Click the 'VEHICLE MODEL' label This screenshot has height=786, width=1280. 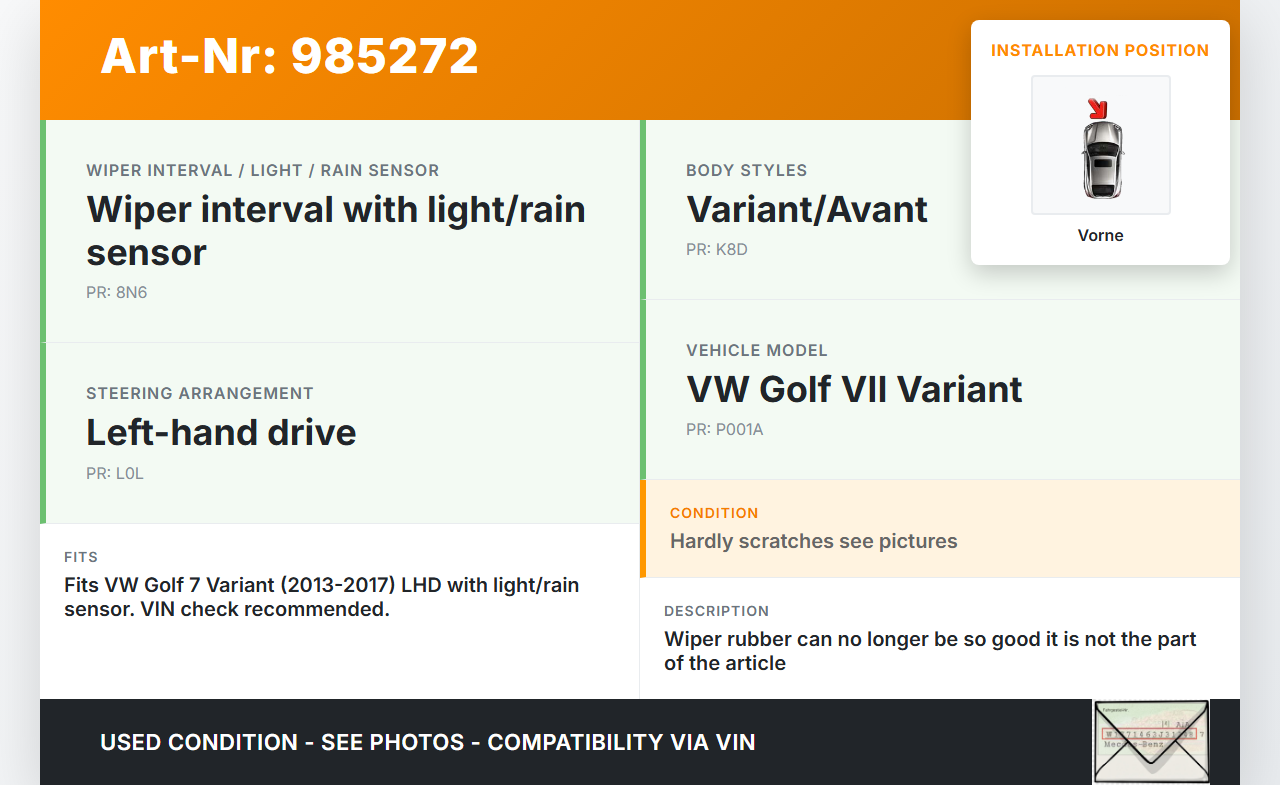757,351
